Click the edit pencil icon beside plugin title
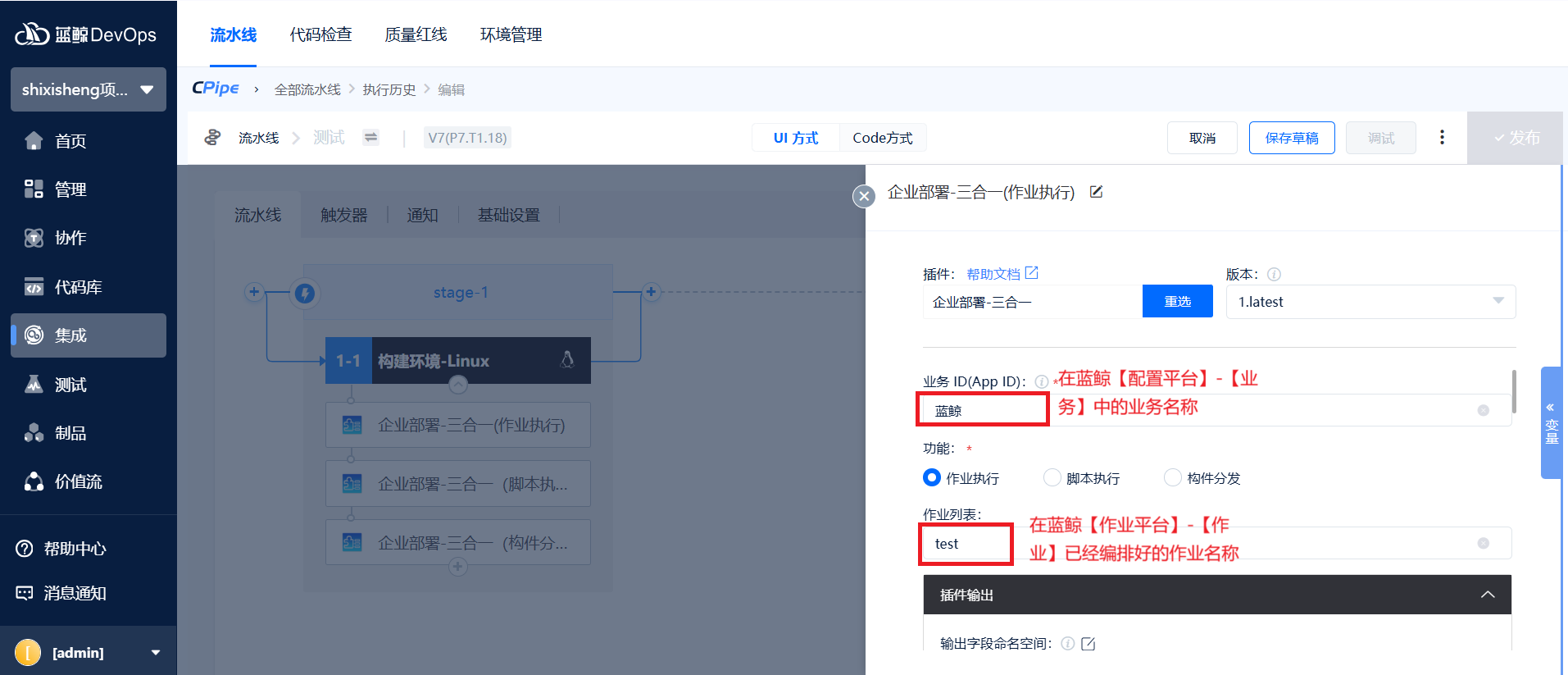Screen dimensions: 1568x675 click(1096, 192)
